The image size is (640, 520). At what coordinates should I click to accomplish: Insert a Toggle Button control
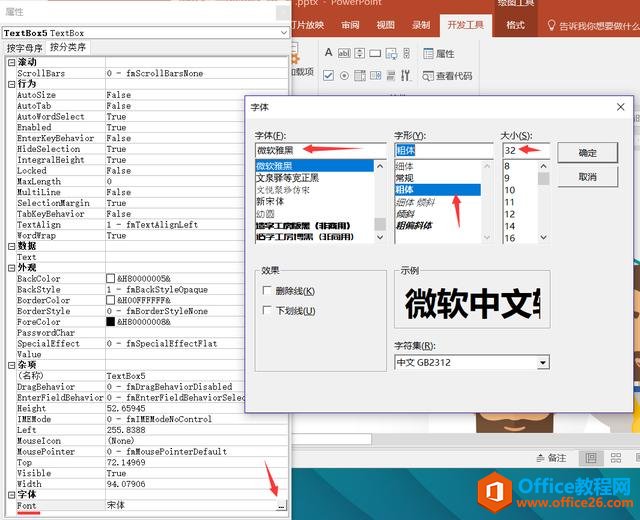[391, 76]
